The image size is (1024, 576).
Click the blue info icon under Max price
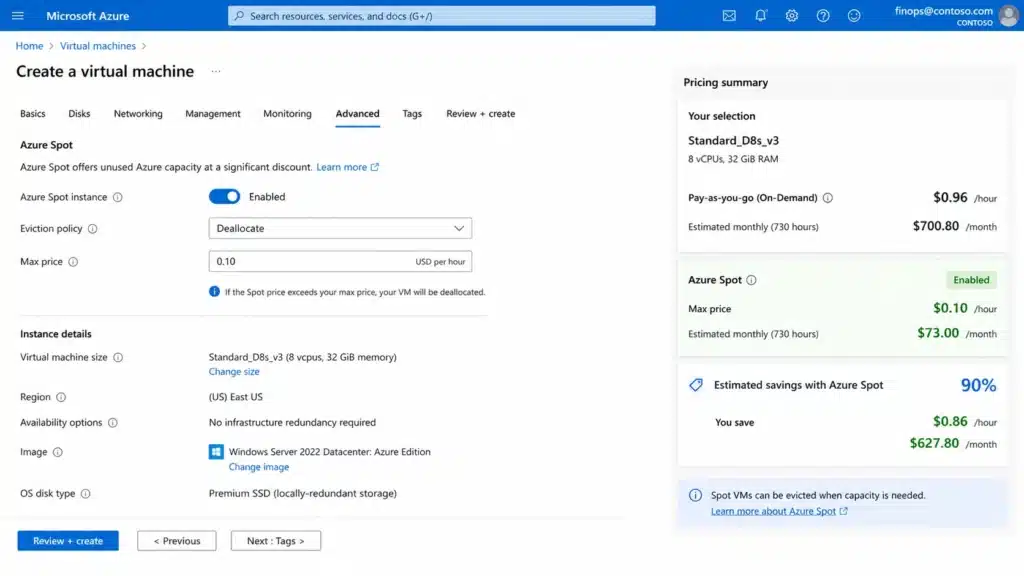214,291
